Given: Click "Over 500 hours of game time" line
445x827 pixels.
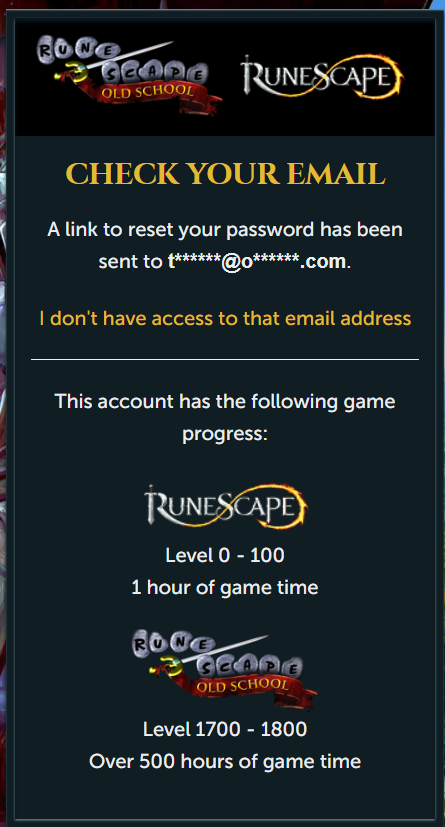Looking at the screenshot, I should [225, 762].
